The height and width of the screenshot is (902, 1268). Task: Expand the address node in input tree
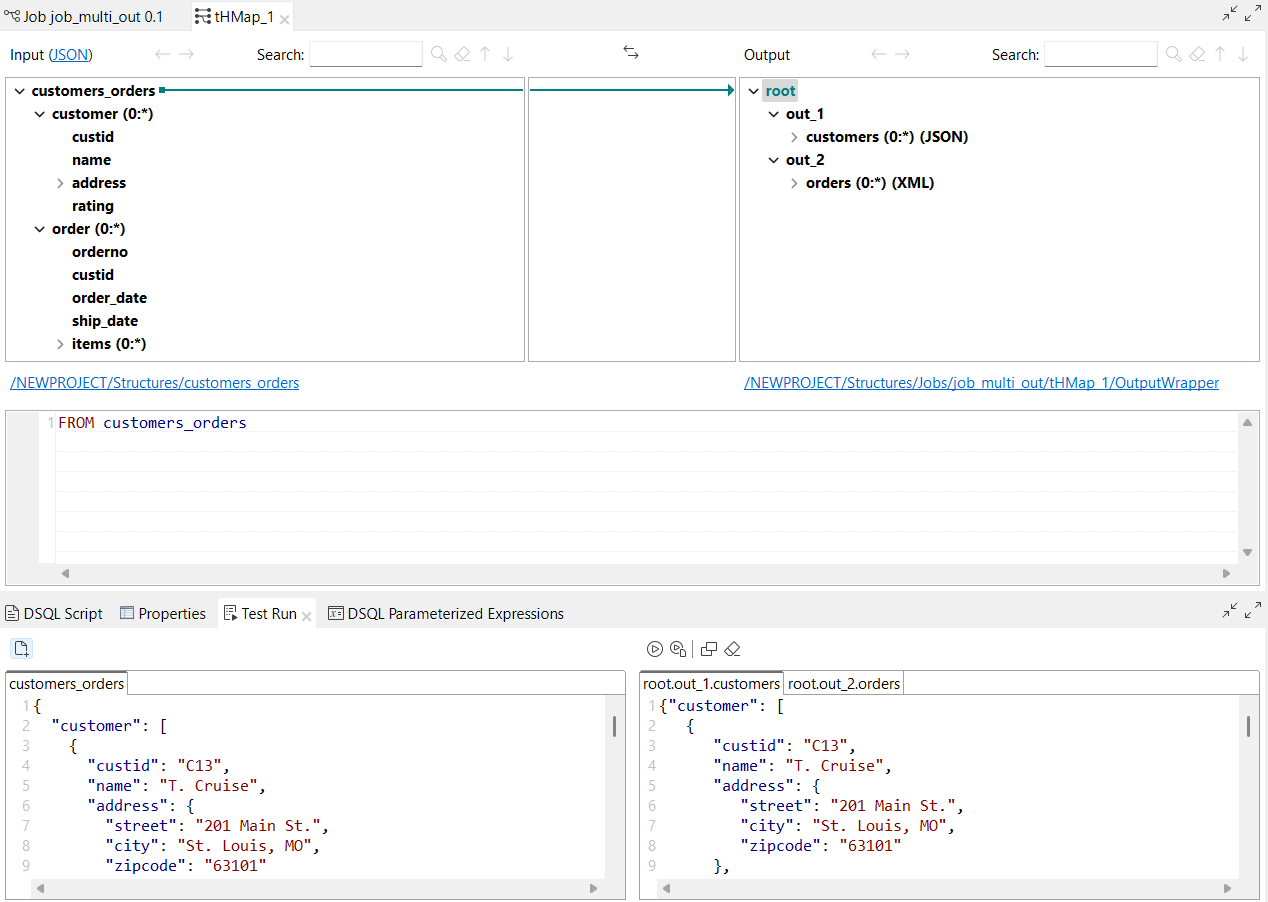pyautogui.click(x=59, y=182)
